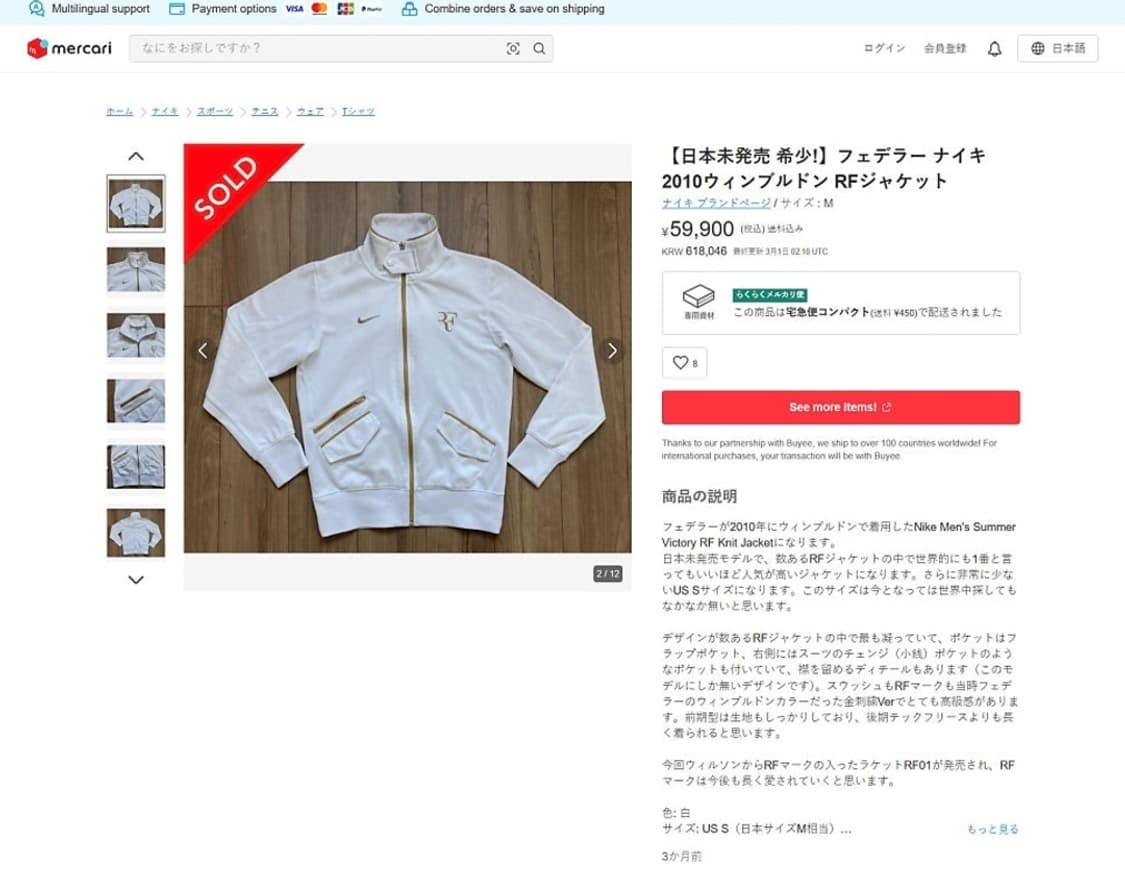Open 日本語 language selector
The height and width of the screenshot is (883, 1125).
click(x=1058, y=48)
